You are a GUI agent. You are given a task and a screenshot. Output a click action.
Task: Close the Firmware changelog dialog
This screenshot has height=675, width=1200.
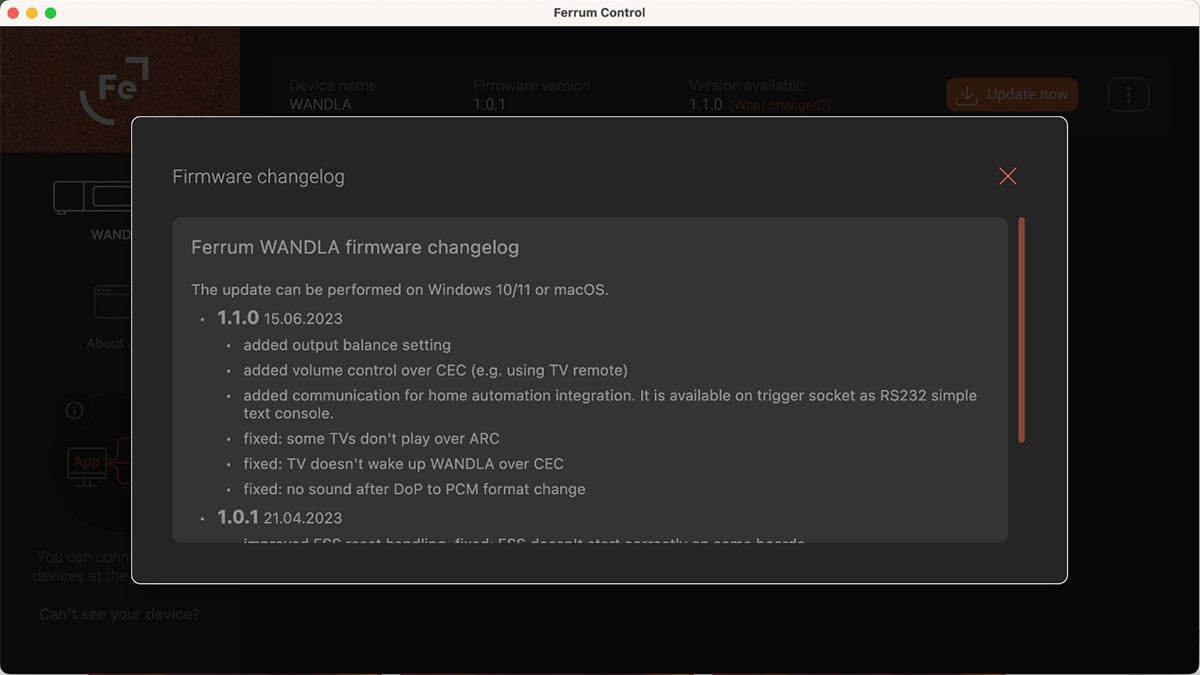1007,176
